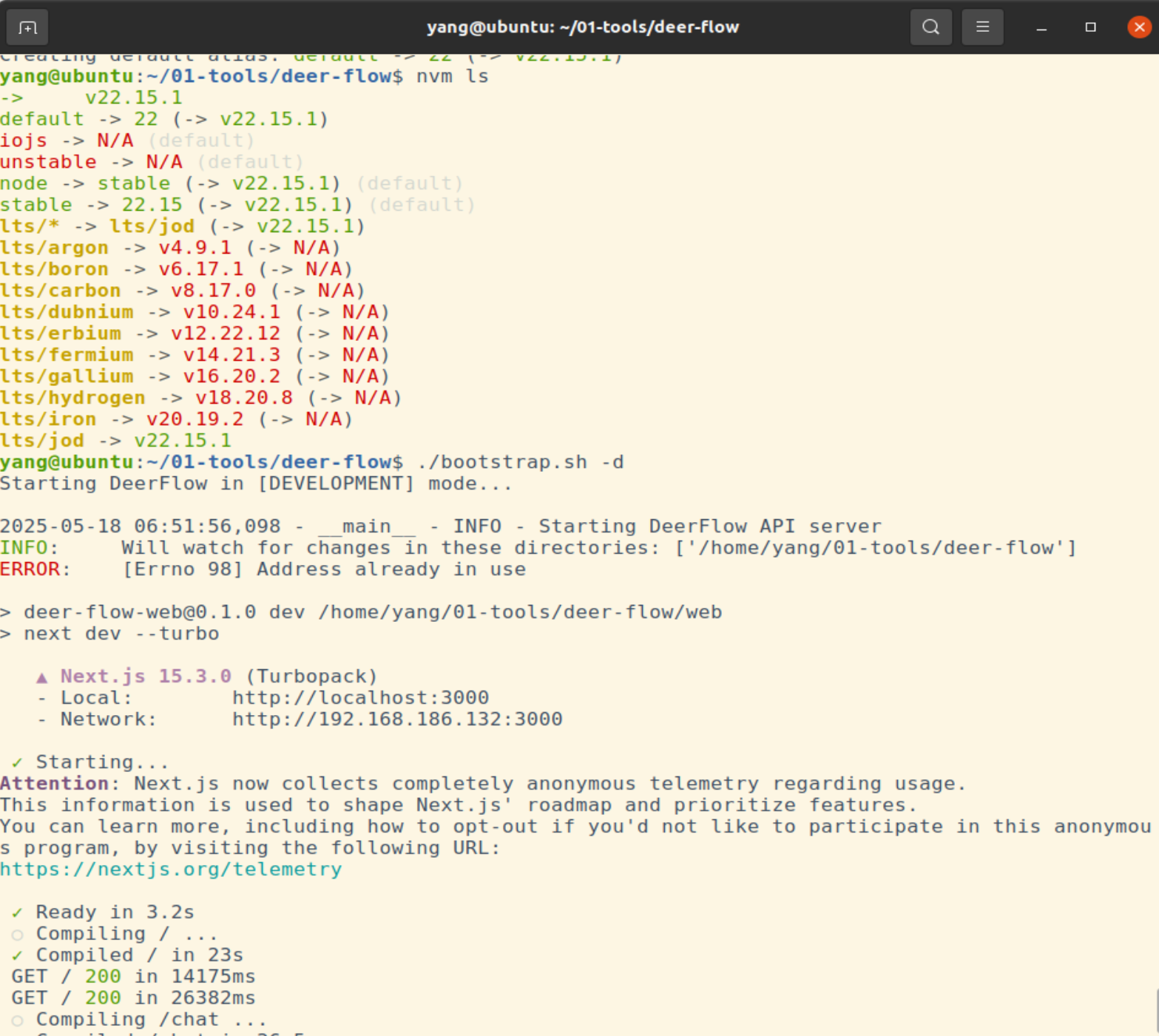Click the './bootstrap.sh -d' command
The image size is (1159, 1036).
pyautogui.click(x=520, y=462)
